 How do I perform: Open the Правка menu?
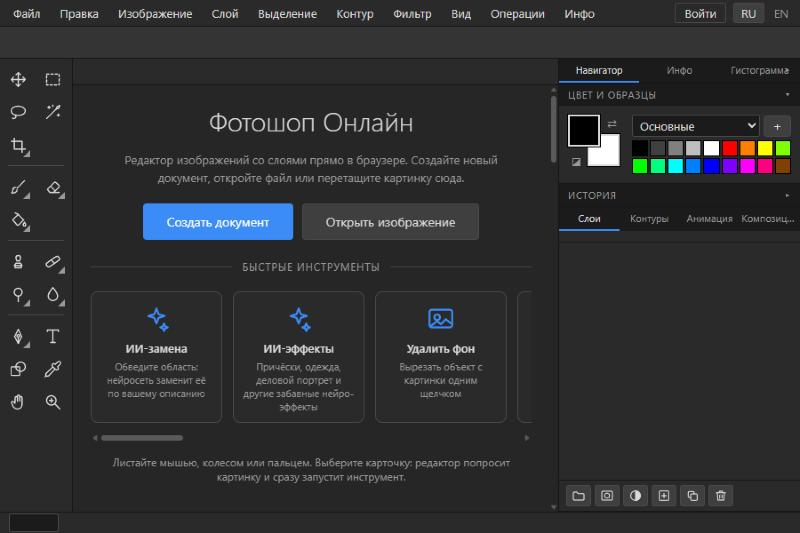(79, 14)
